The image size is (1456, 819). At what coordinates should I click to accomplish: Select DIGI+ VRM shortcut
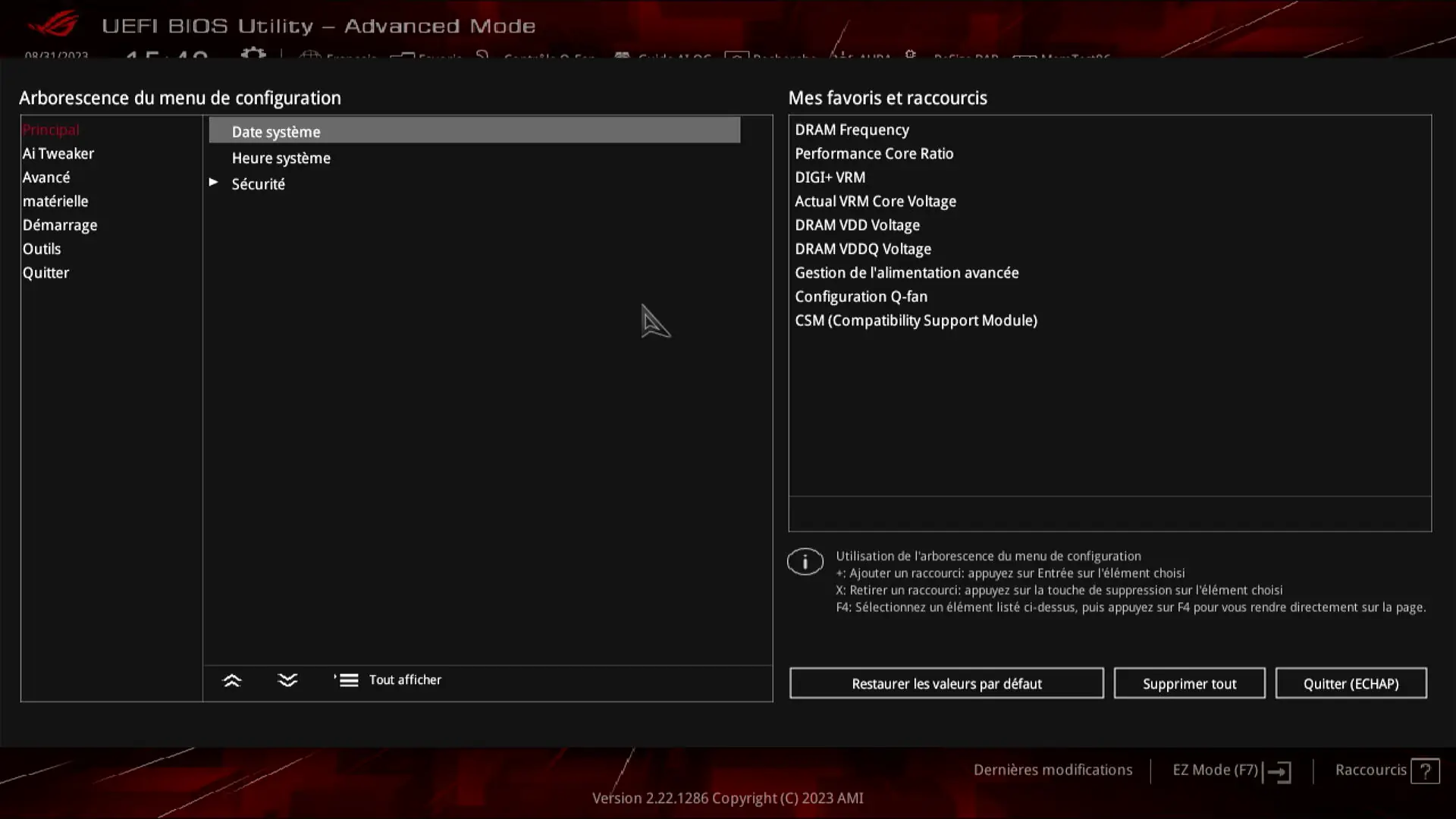830,177
